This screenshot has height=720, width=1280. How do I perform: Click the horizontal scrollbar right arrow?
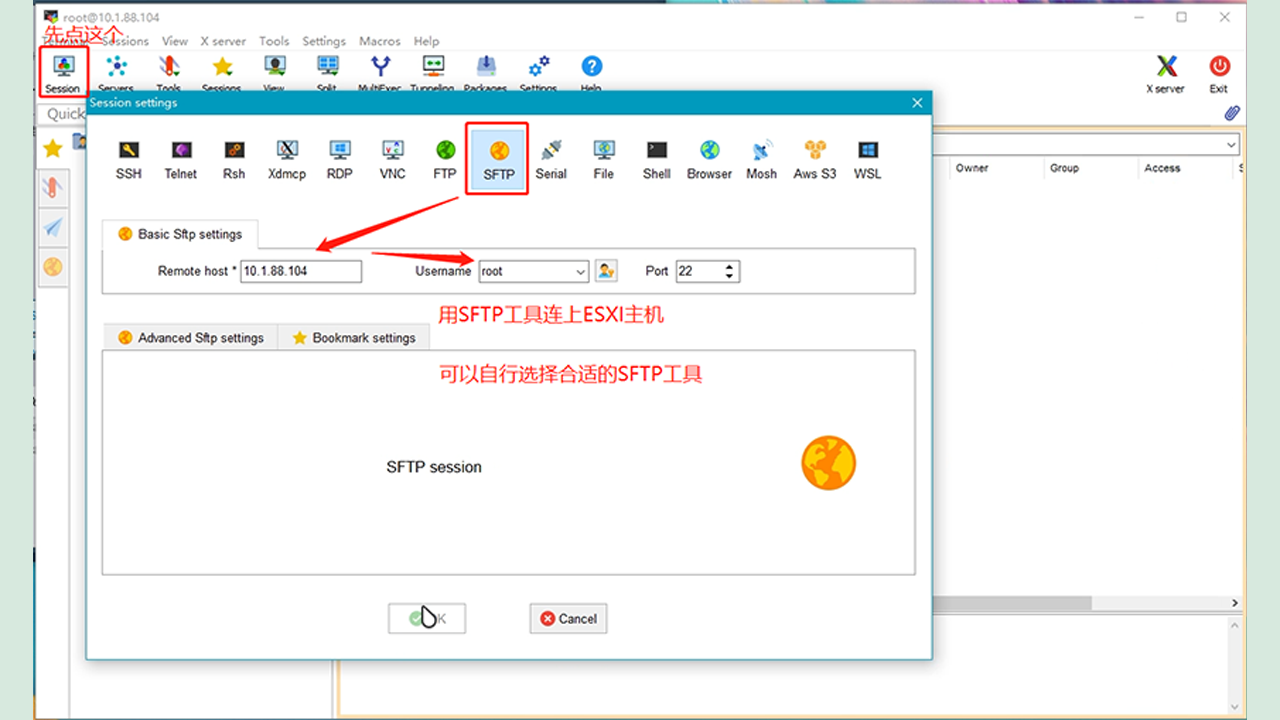click(x=1235, y=604)
